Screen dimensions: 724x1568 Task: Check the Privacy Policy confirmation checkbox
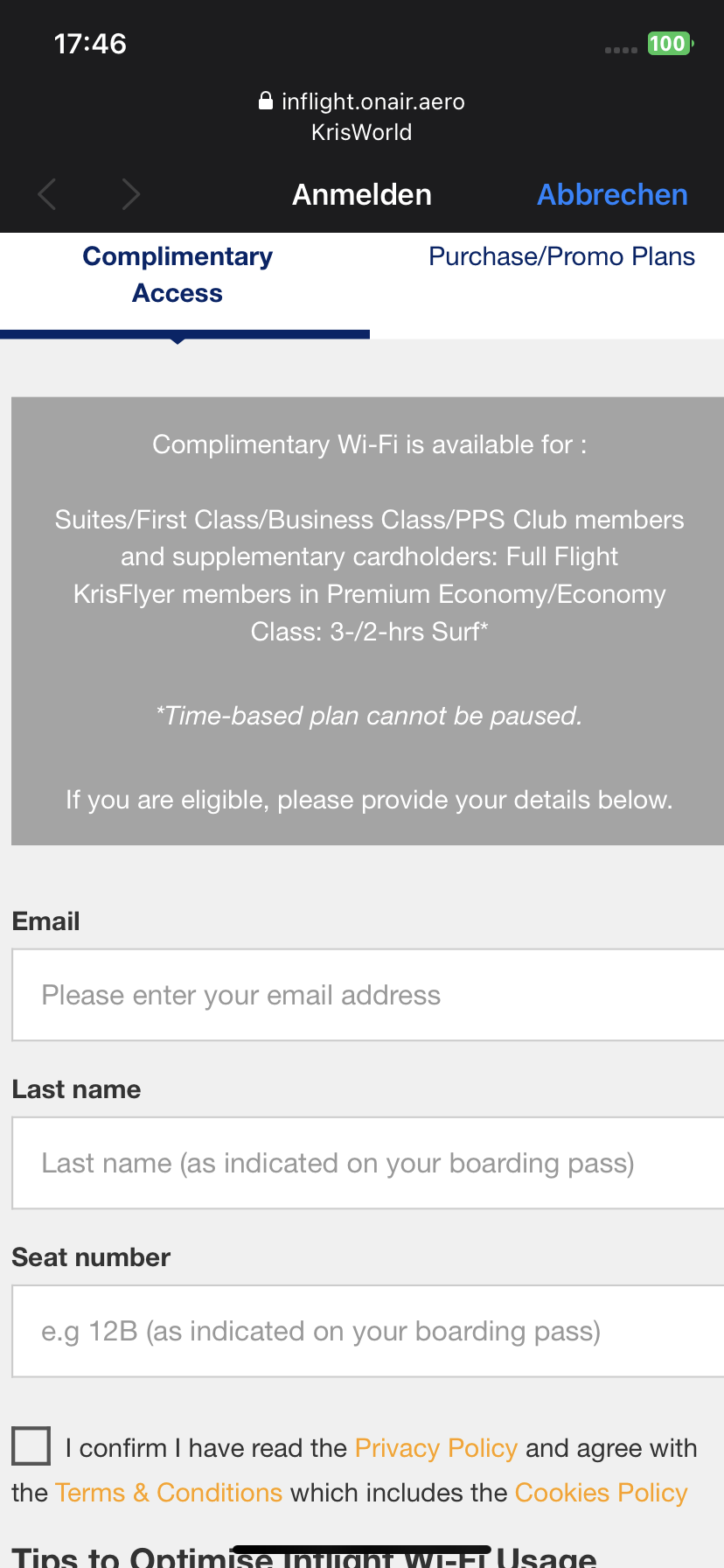(31, 1445)
